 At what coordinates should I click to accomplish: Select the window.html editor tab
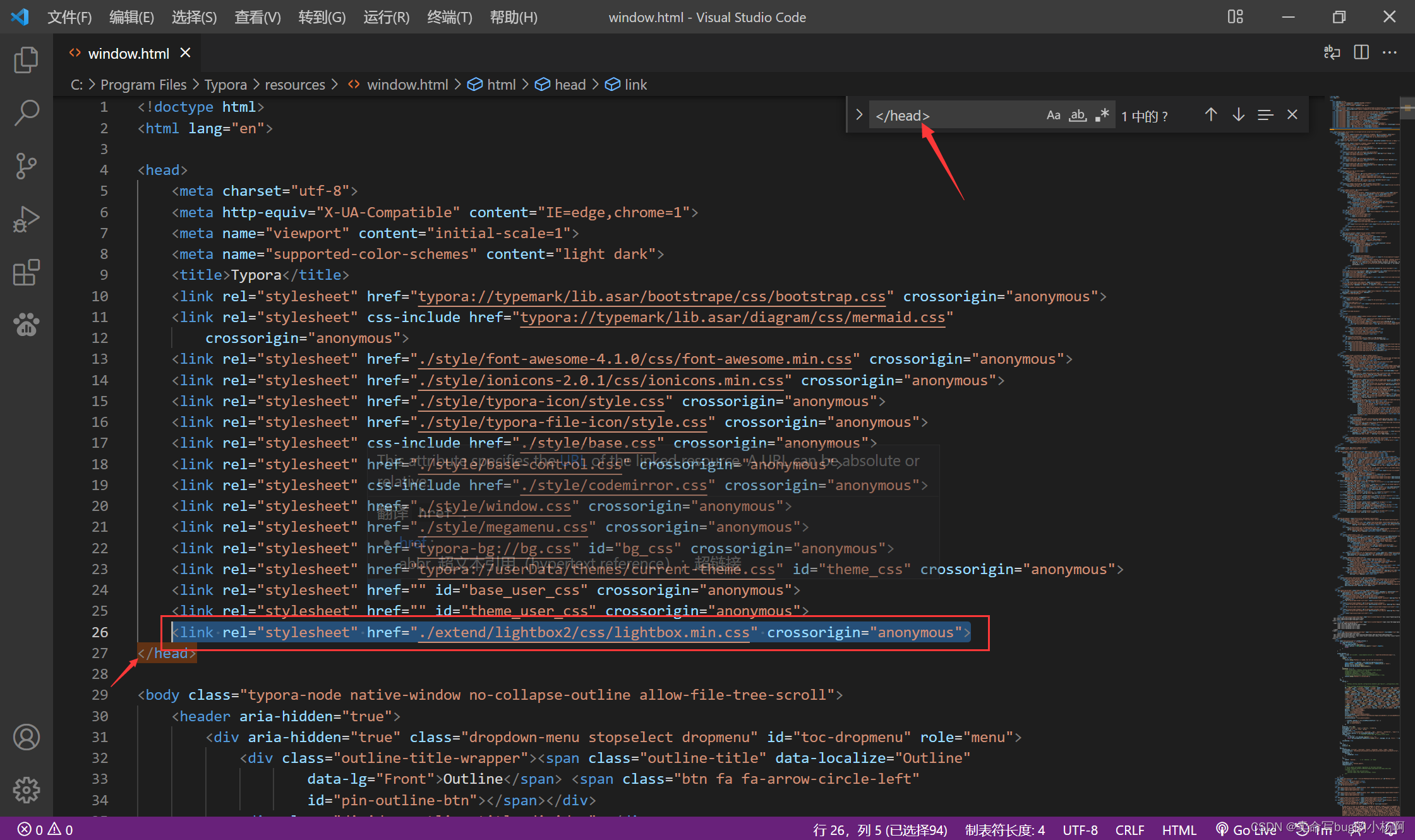coord(128,54)
